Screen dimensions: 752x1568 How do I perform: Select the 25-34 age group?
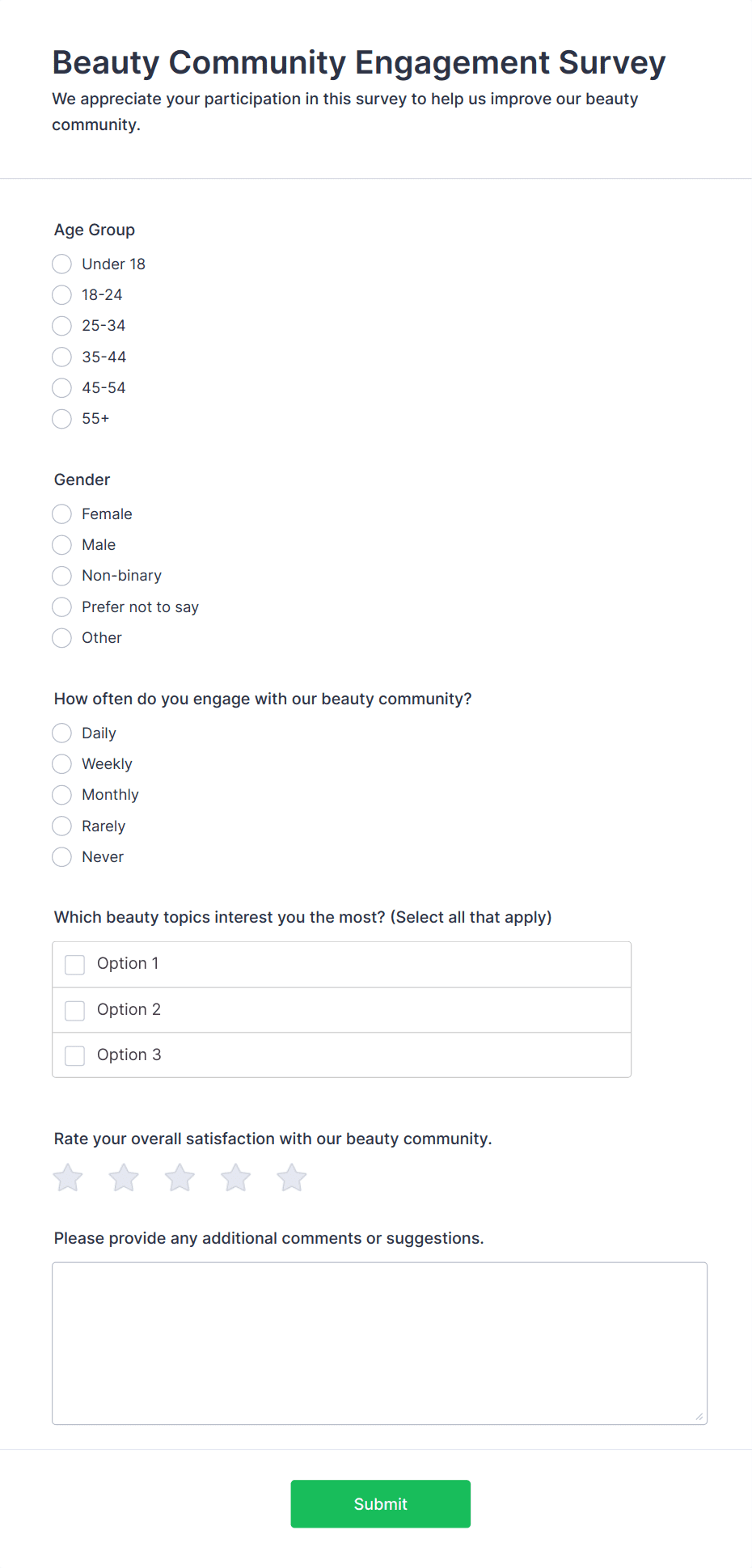coord(62,326)
